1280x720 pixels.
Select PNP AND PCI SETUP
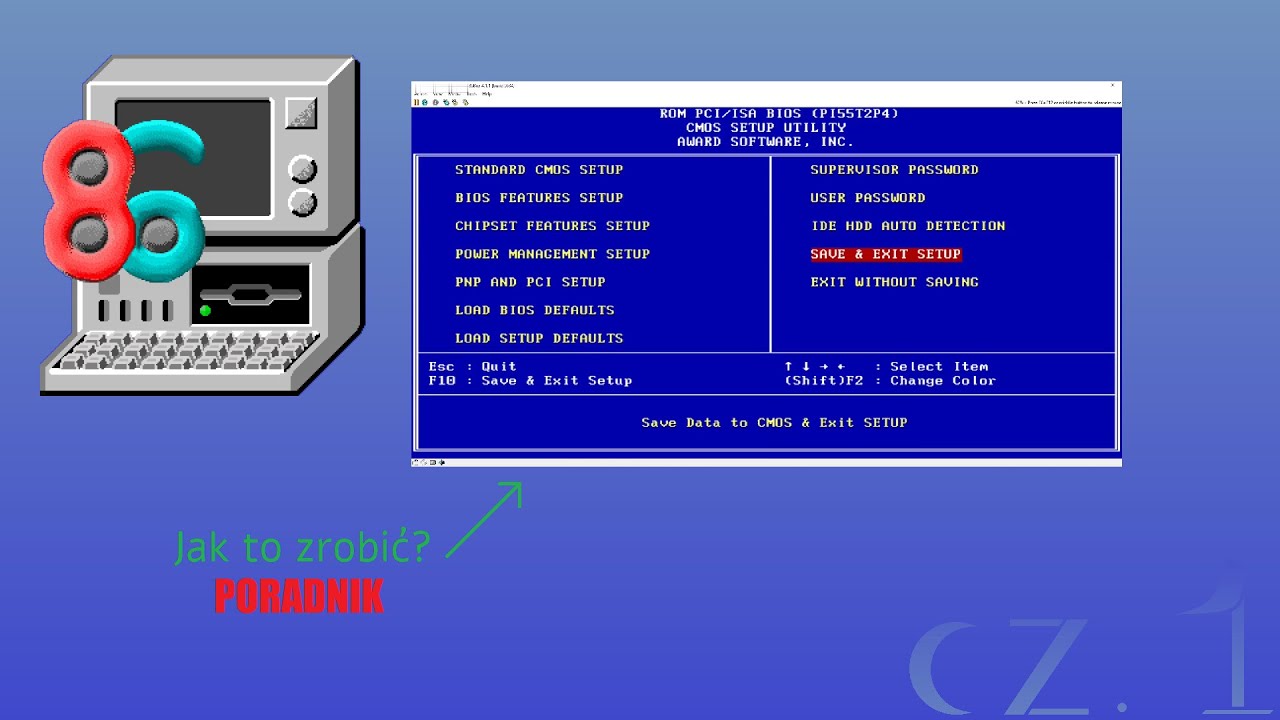530,282
